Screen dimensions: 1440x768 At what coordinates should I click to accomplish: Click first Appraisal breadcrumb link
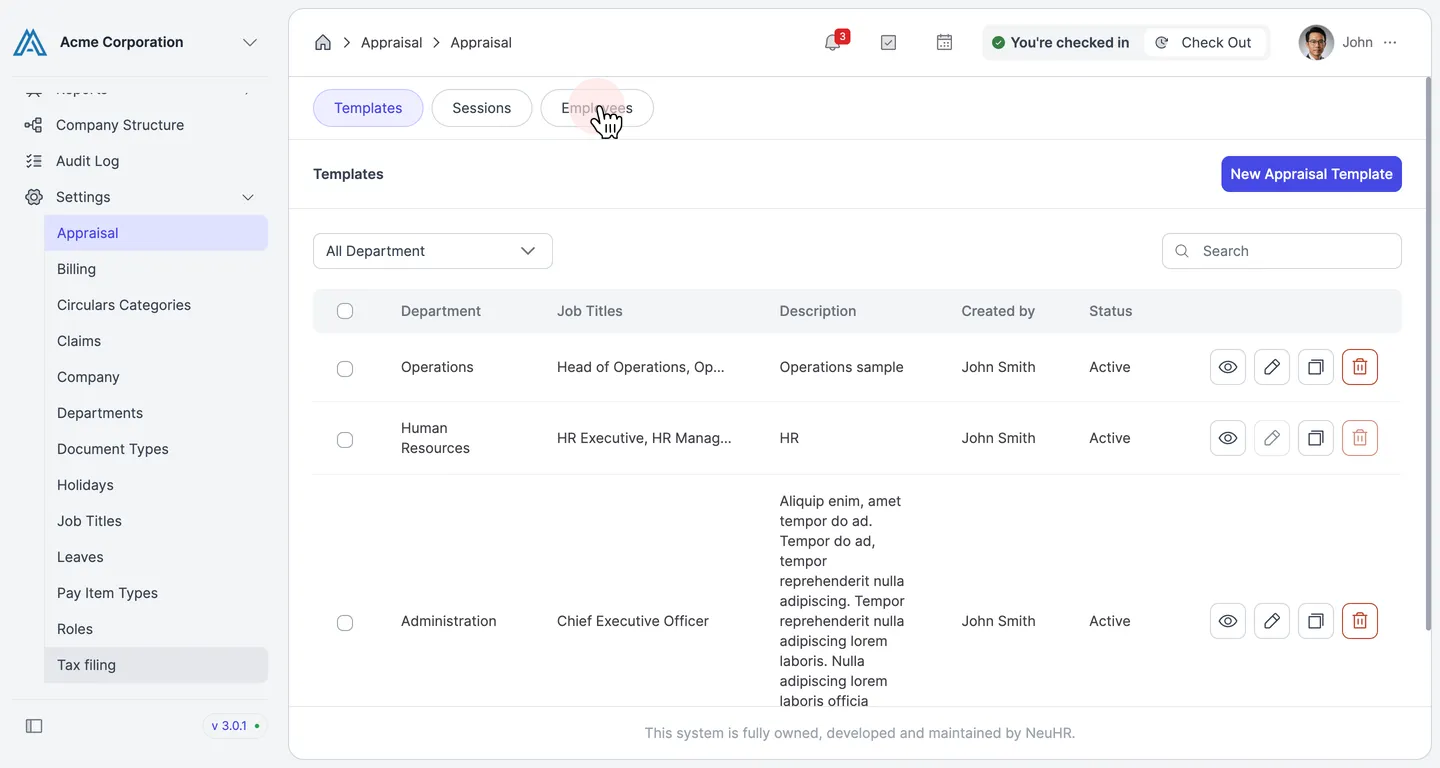[391, 43]
